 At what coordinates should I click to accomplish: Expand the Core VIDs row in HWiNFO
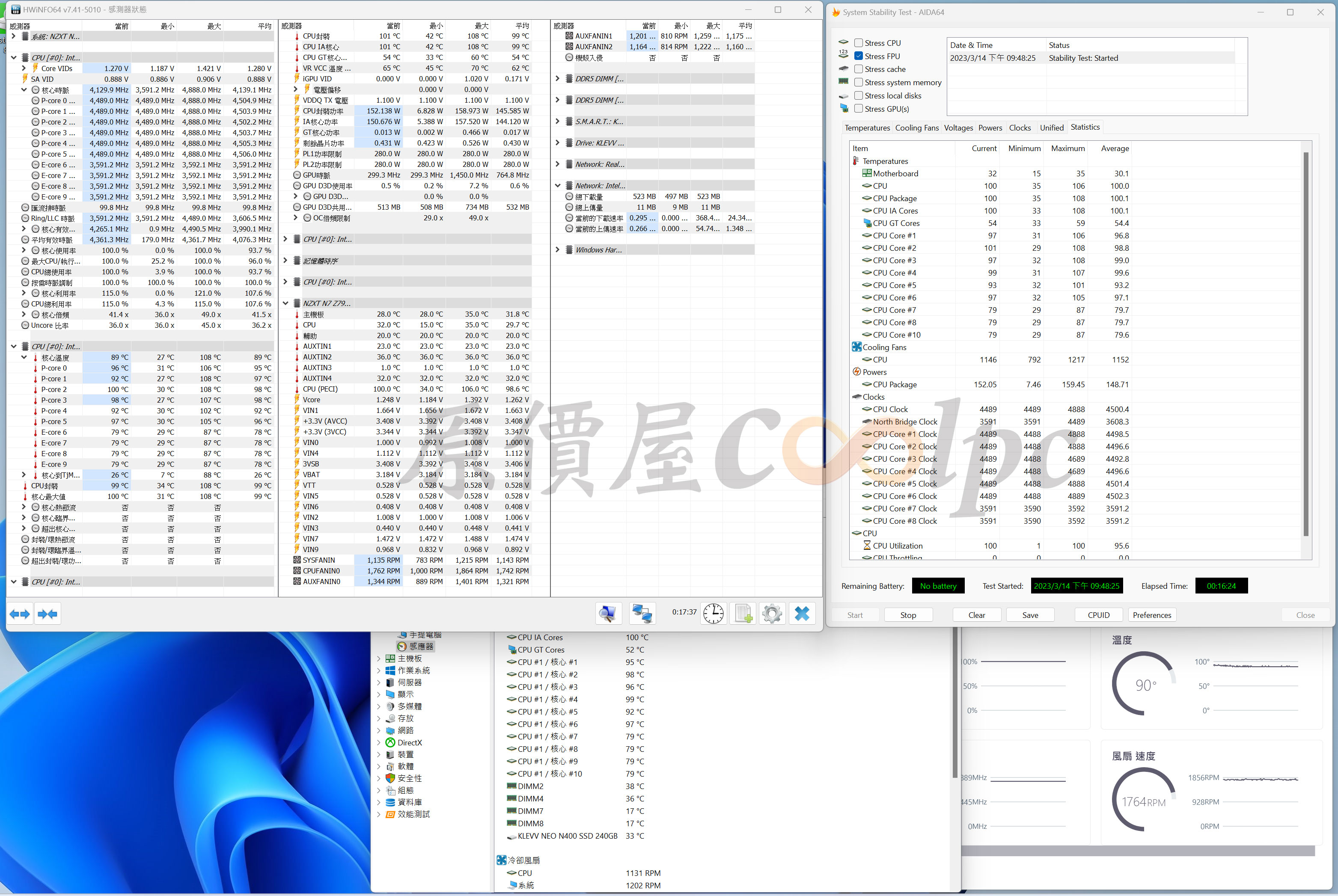24,68
